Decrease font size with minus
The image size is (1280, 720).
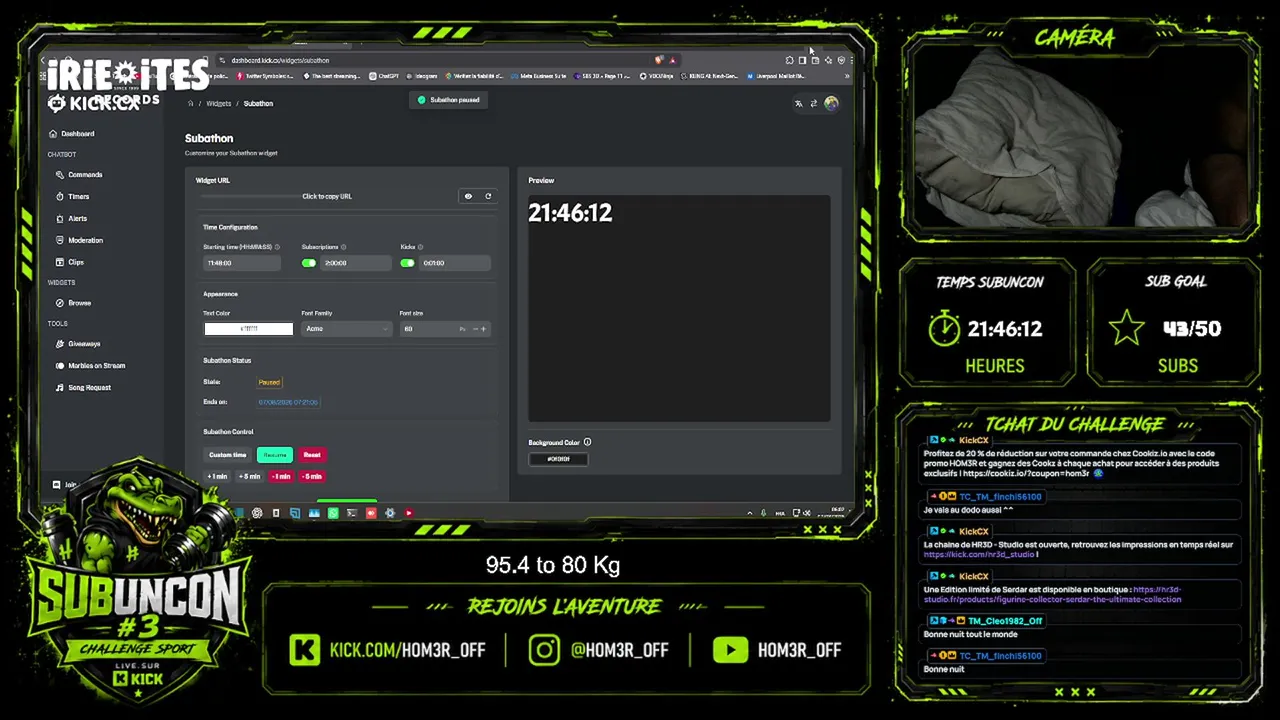click(x=475, y=329)
